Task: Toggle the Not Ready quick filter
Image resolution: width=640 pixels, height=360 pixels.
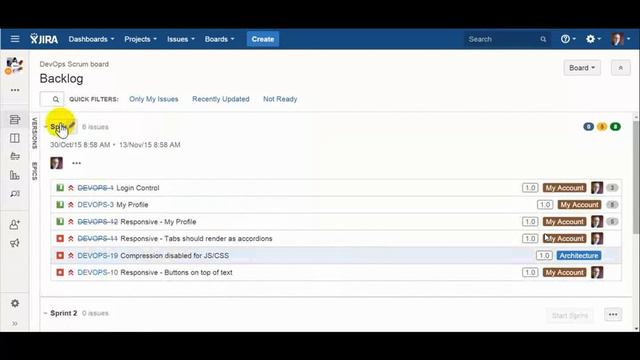Action: [x=280, y=99]
